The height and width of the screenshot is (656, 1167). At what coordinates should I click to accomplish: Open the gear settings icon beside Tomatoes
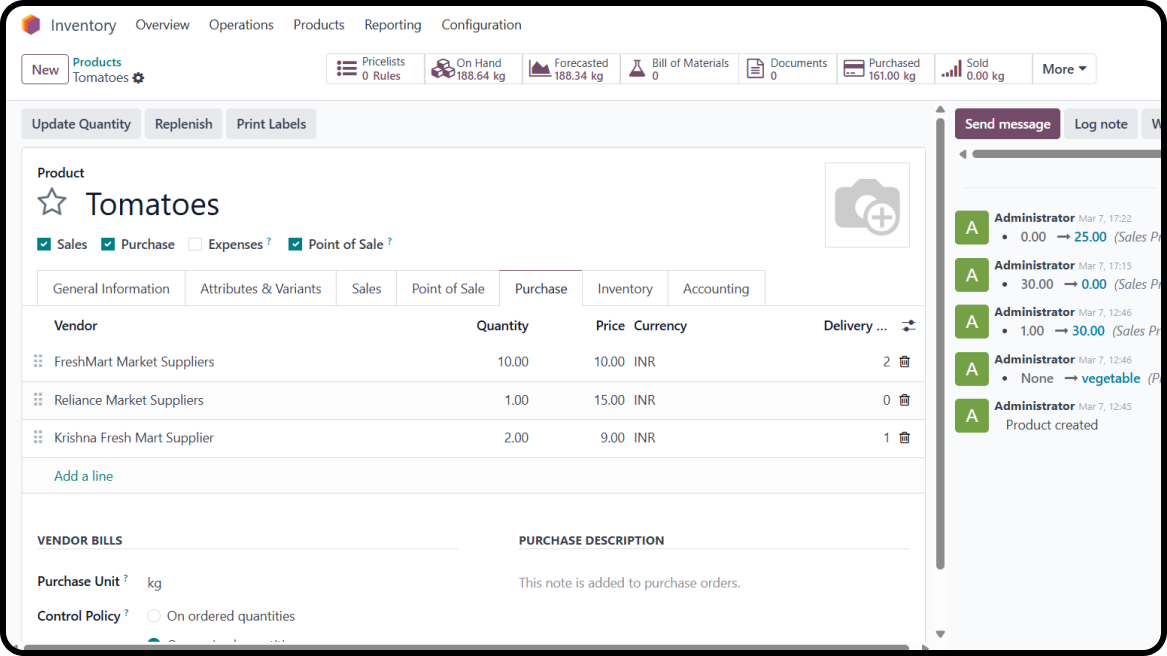pyautogui.click(x=139, y=78)
